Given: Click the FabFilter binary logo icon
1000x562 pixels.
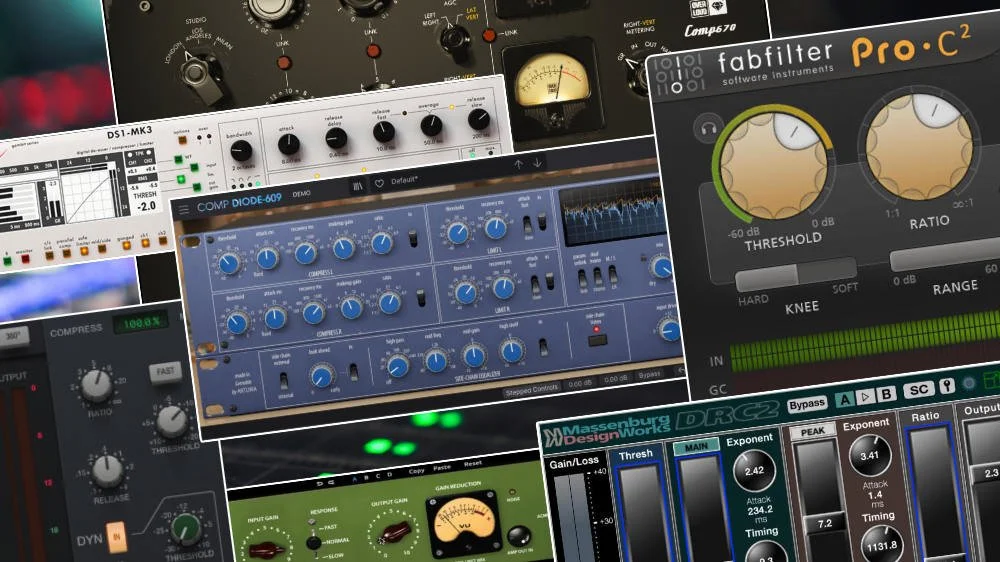Looking at the screenshot, I should click(679, 73).
